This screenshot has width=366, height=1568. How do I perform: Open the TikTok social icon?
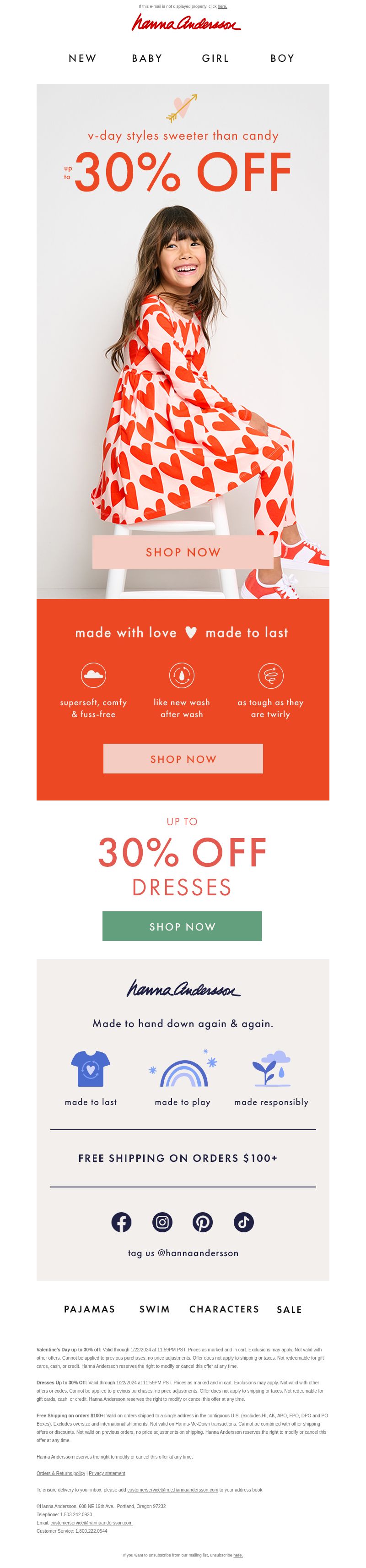click(x=244, y=1222)
